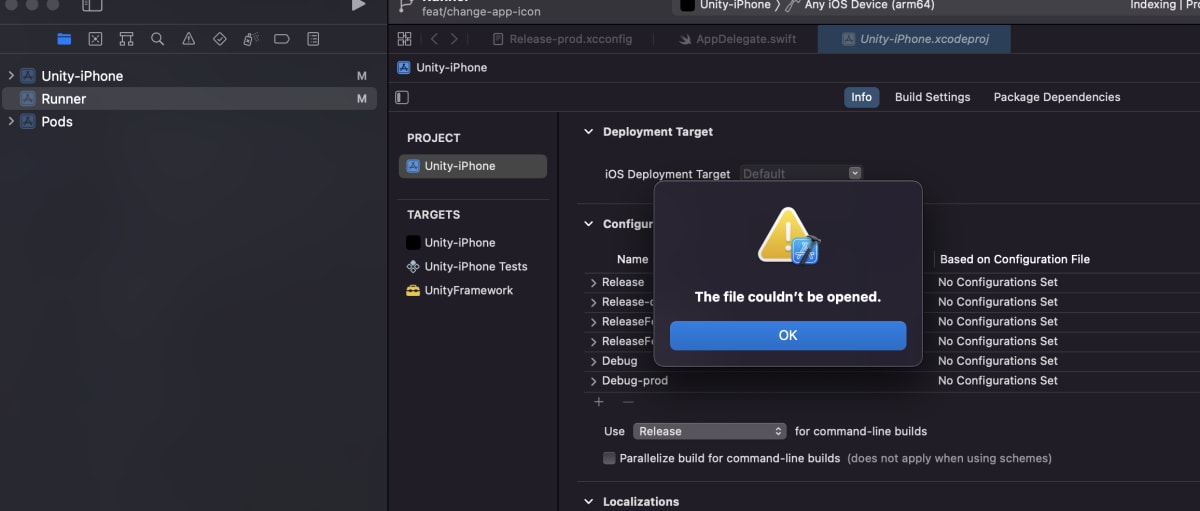Collapse the Configurations section
This screenshot has width=1200, height=511.
589,224
